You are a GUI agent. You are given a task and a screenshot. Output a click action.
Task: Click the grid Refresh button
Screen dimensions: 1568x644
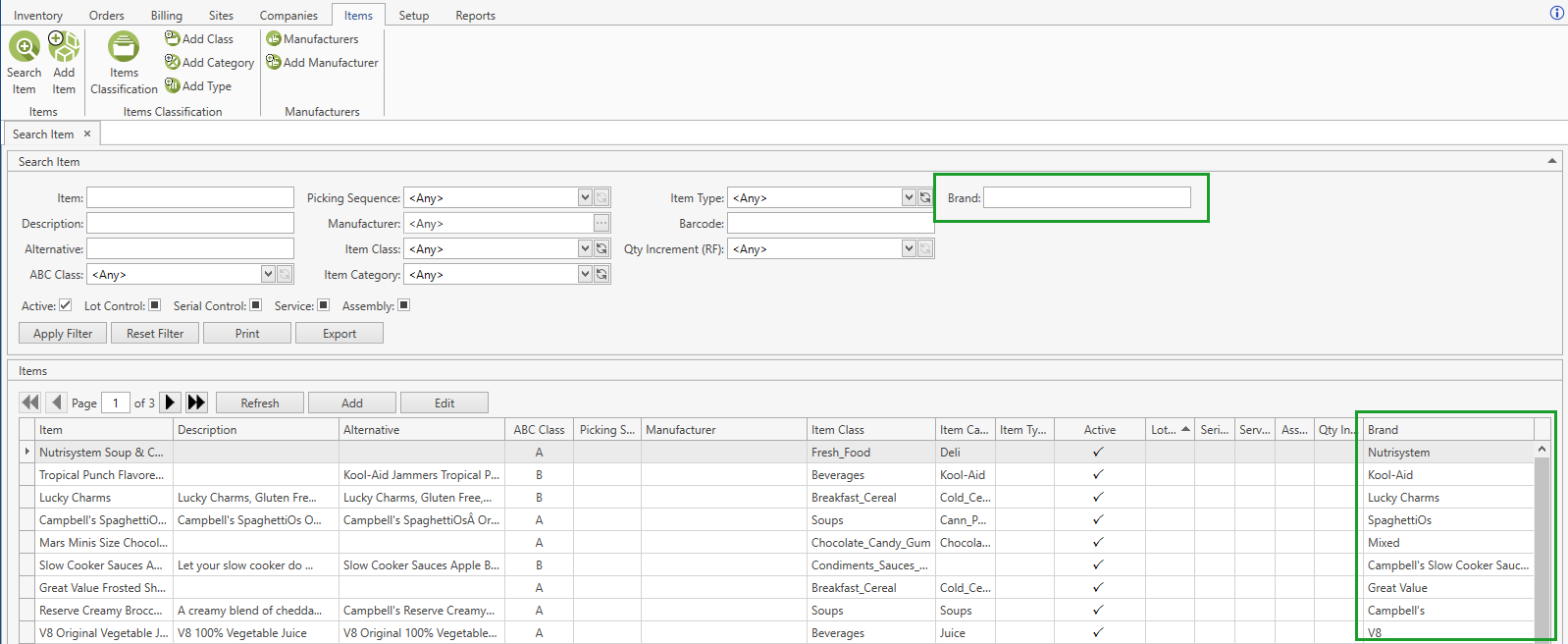point(260,402)
